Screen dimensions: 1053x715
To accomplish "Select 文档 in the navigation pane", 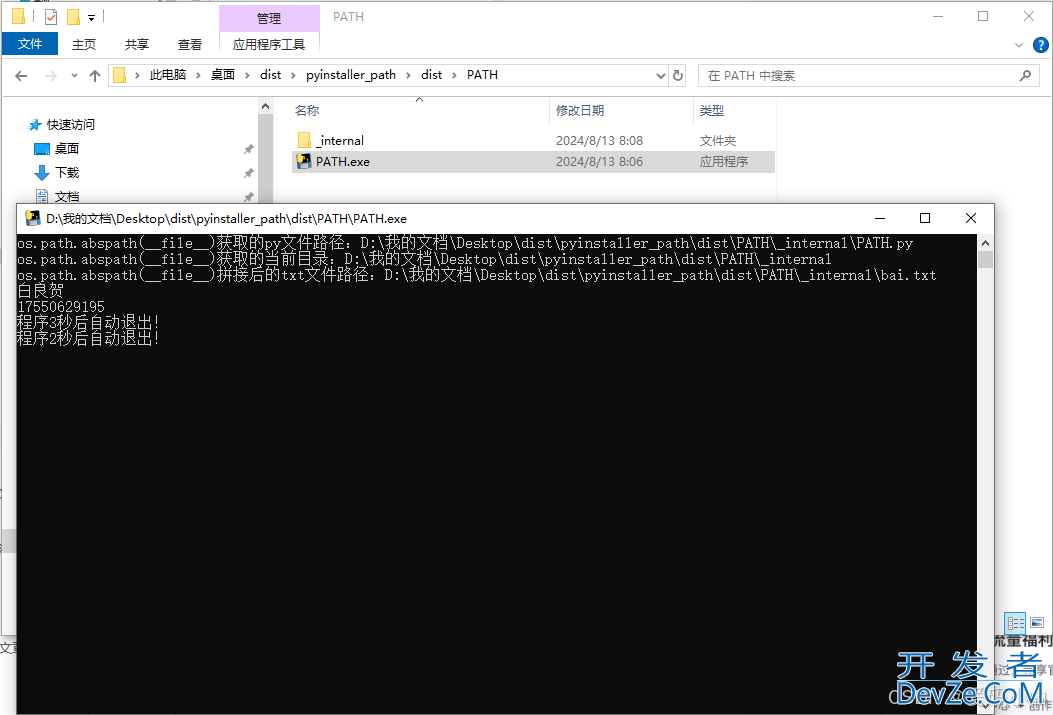I will click(x=66, y=196).
